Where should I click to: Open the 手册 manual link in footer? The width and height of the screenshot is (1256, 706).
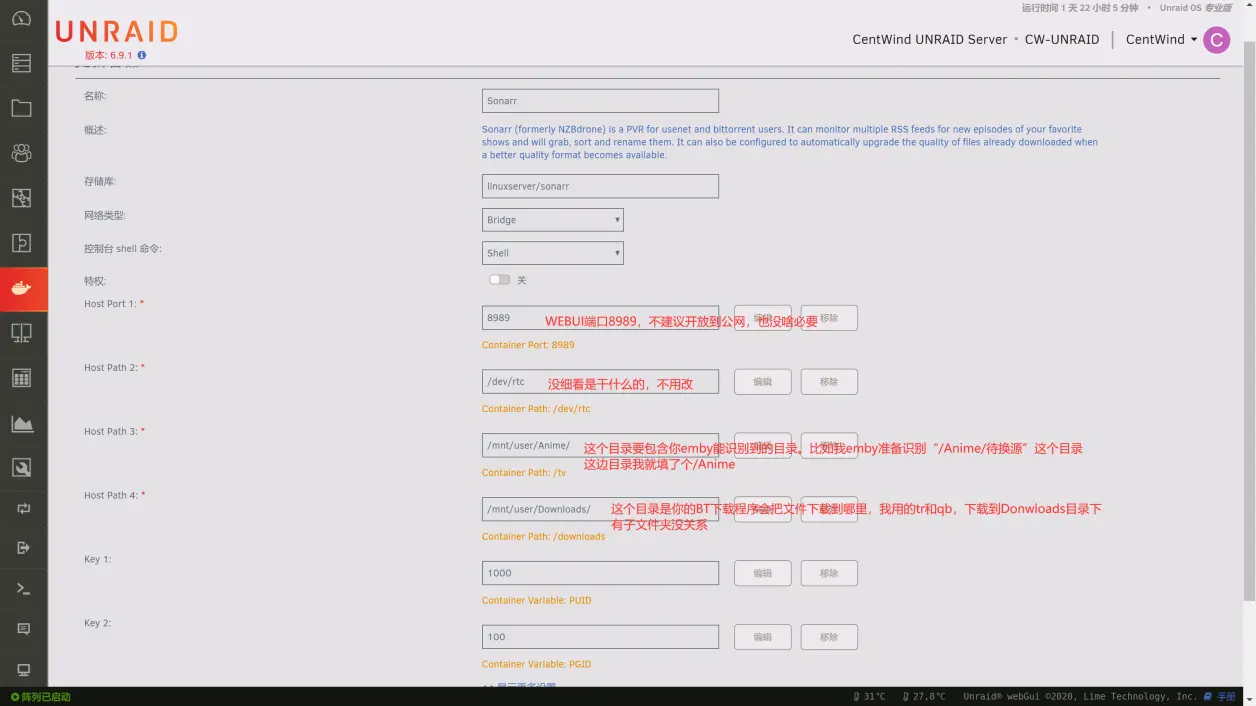pos(1220,697)
